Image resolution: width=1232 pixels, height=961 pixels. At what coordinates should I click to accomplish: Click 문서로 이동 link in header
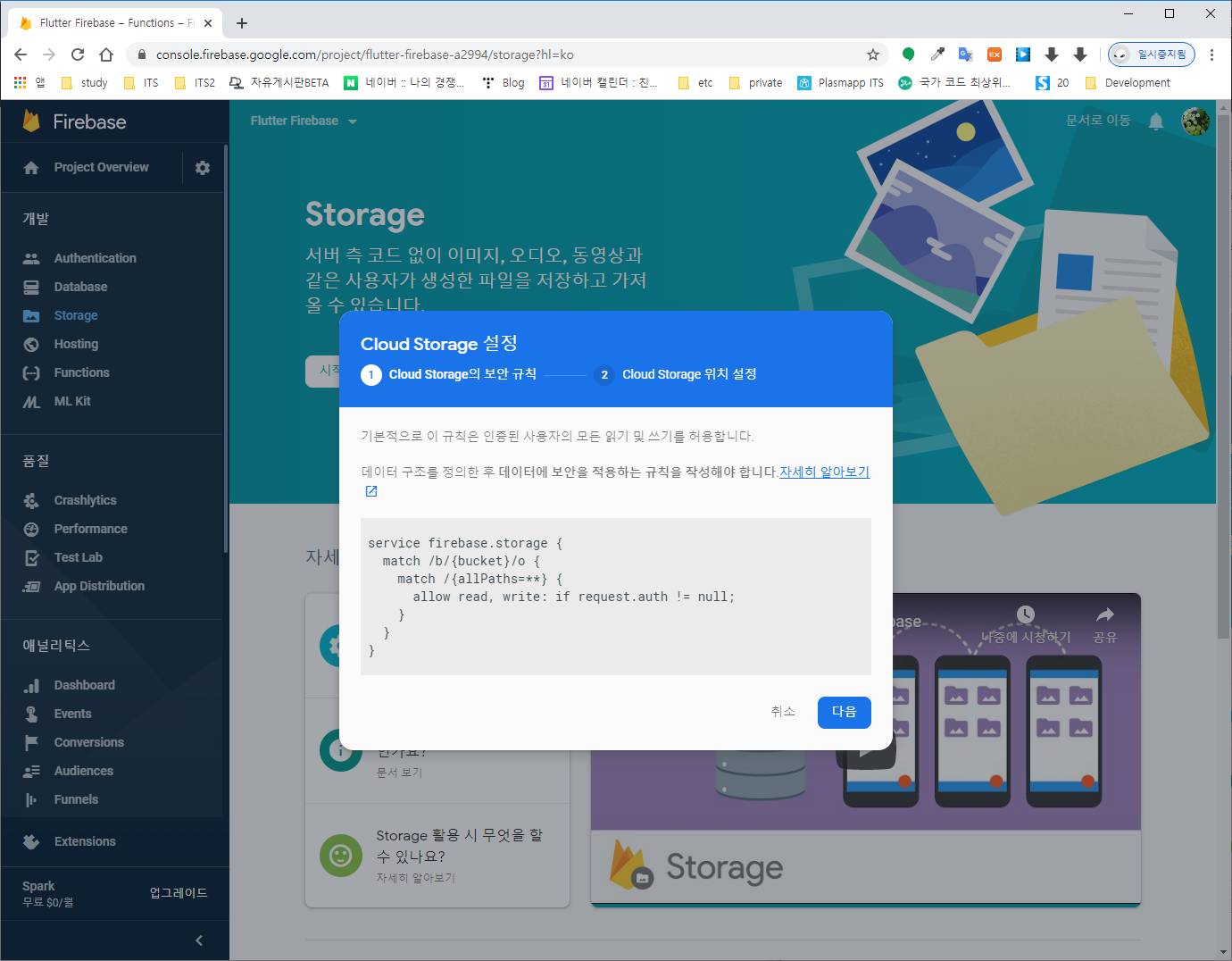[1098, 121]
